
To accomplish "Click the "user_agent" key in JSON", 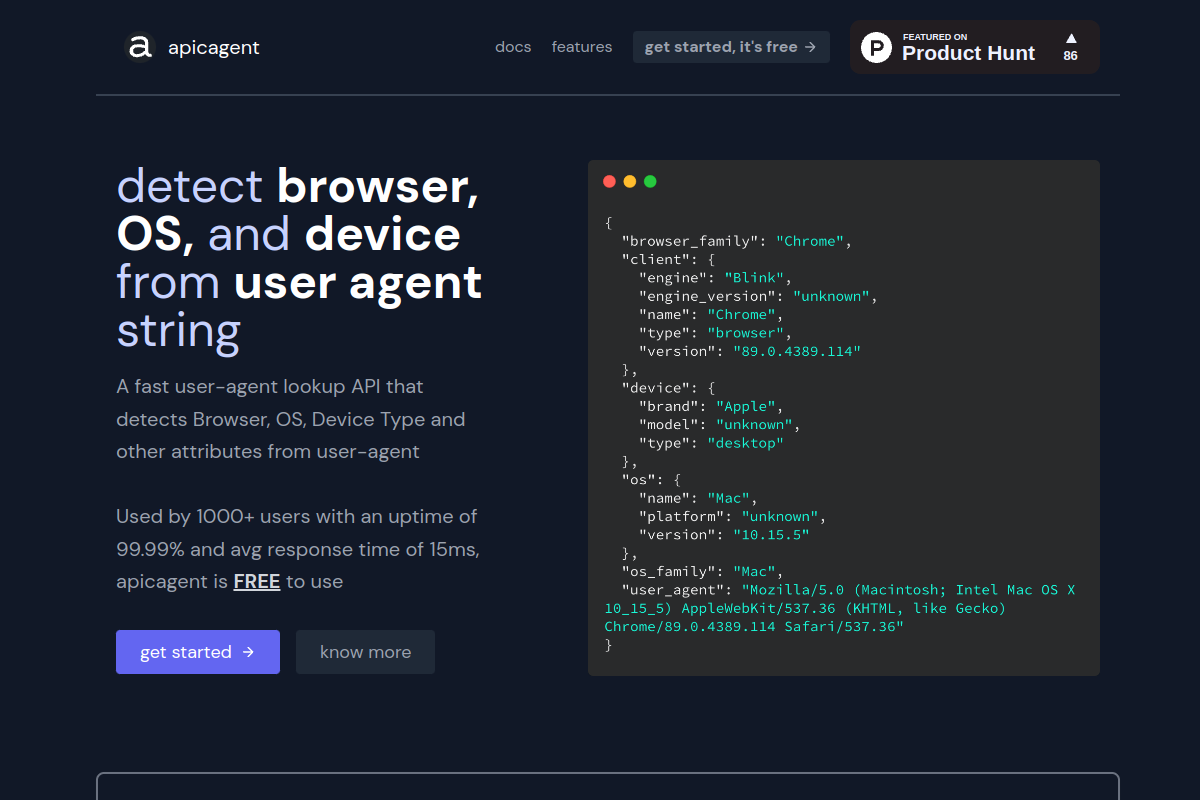I will point(673,590).
